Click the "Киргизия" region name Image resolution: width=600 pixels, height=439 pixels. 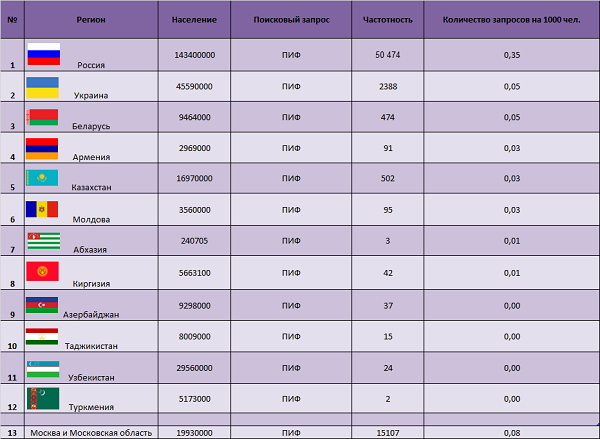[91, 284]
